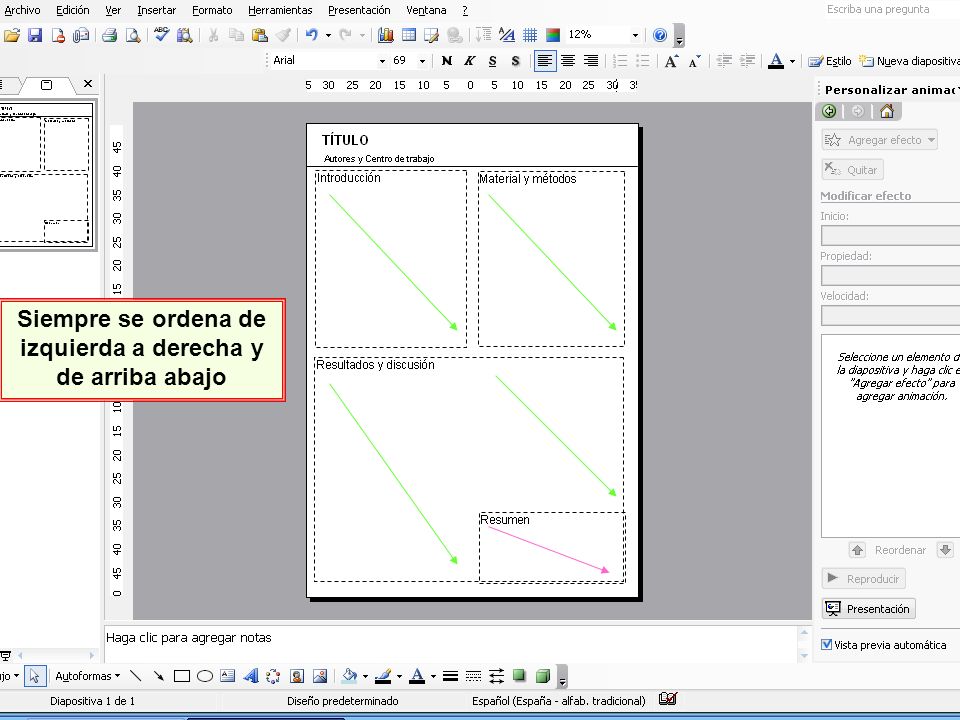
Task: Align text to the right
Action: coord(591,61)
